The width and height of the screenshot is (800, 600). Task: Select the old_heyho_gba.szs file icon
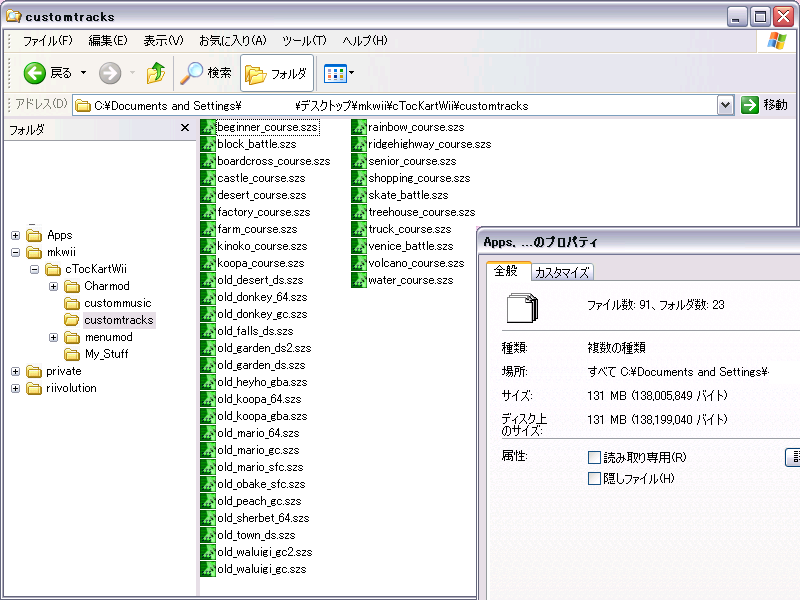208,382
